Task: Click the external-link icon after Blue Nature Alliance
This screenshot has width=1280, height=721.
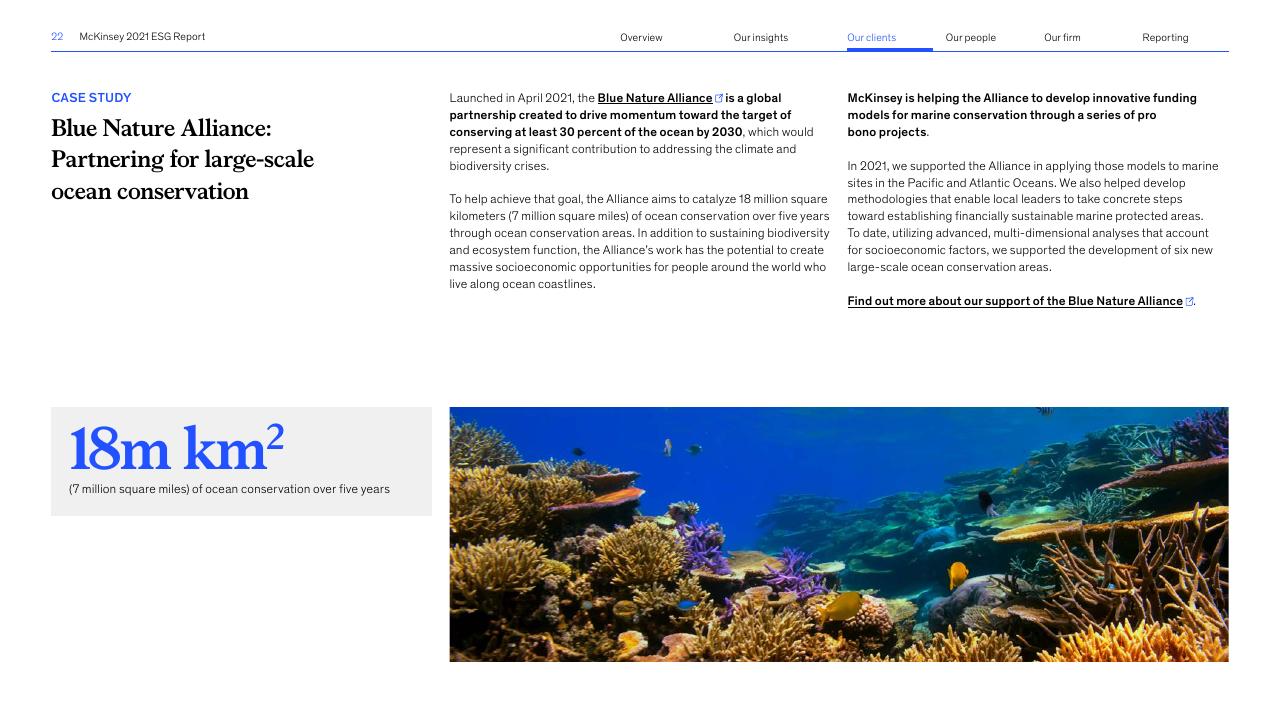Action: click(719, 98)
